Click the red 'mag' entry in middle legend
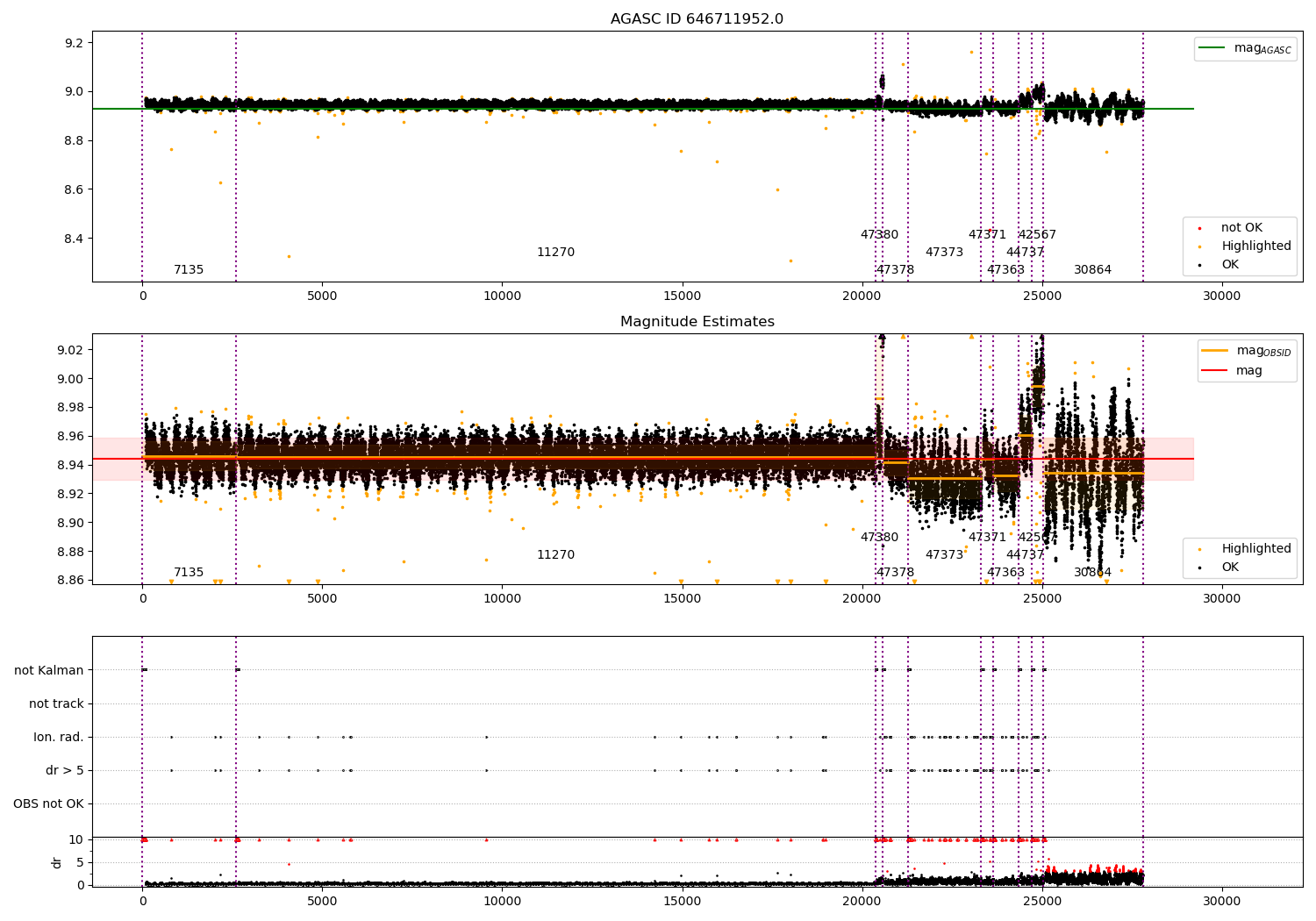Image resolution: width=1316 pixels, height=921 pixels. coord(1232,371)
